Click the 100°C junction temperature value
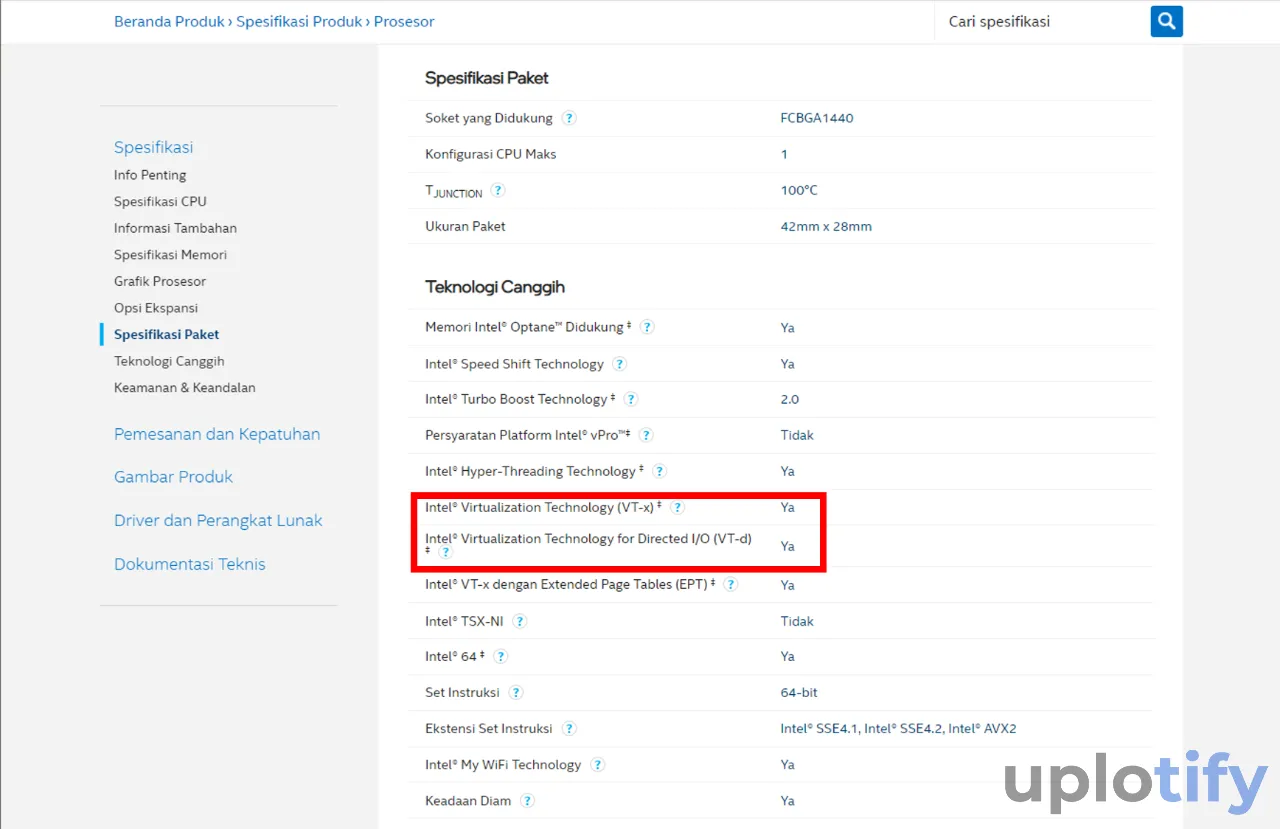 (799, 190)
